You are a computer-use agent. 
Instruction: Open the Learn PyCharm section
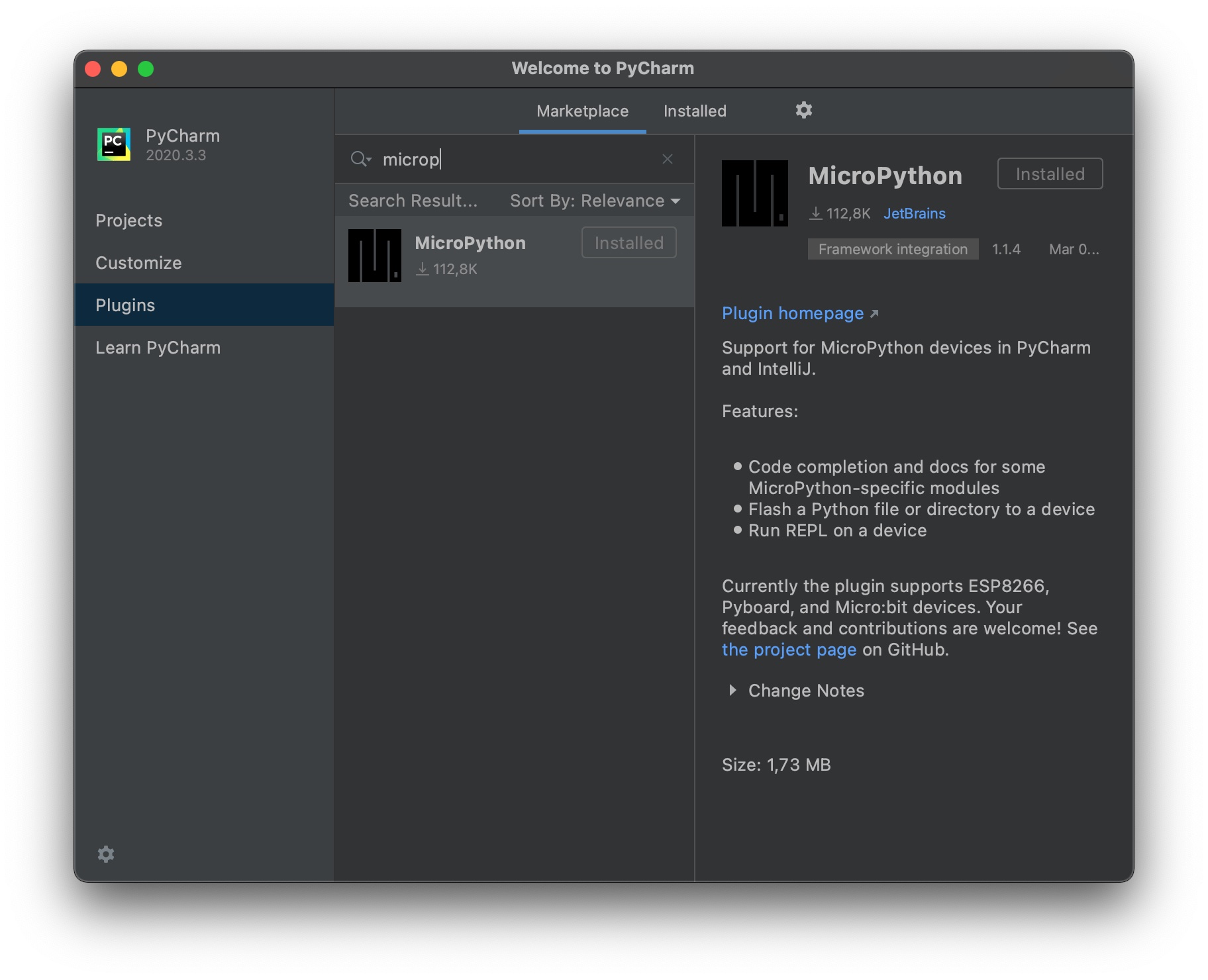tap(204, 348)
